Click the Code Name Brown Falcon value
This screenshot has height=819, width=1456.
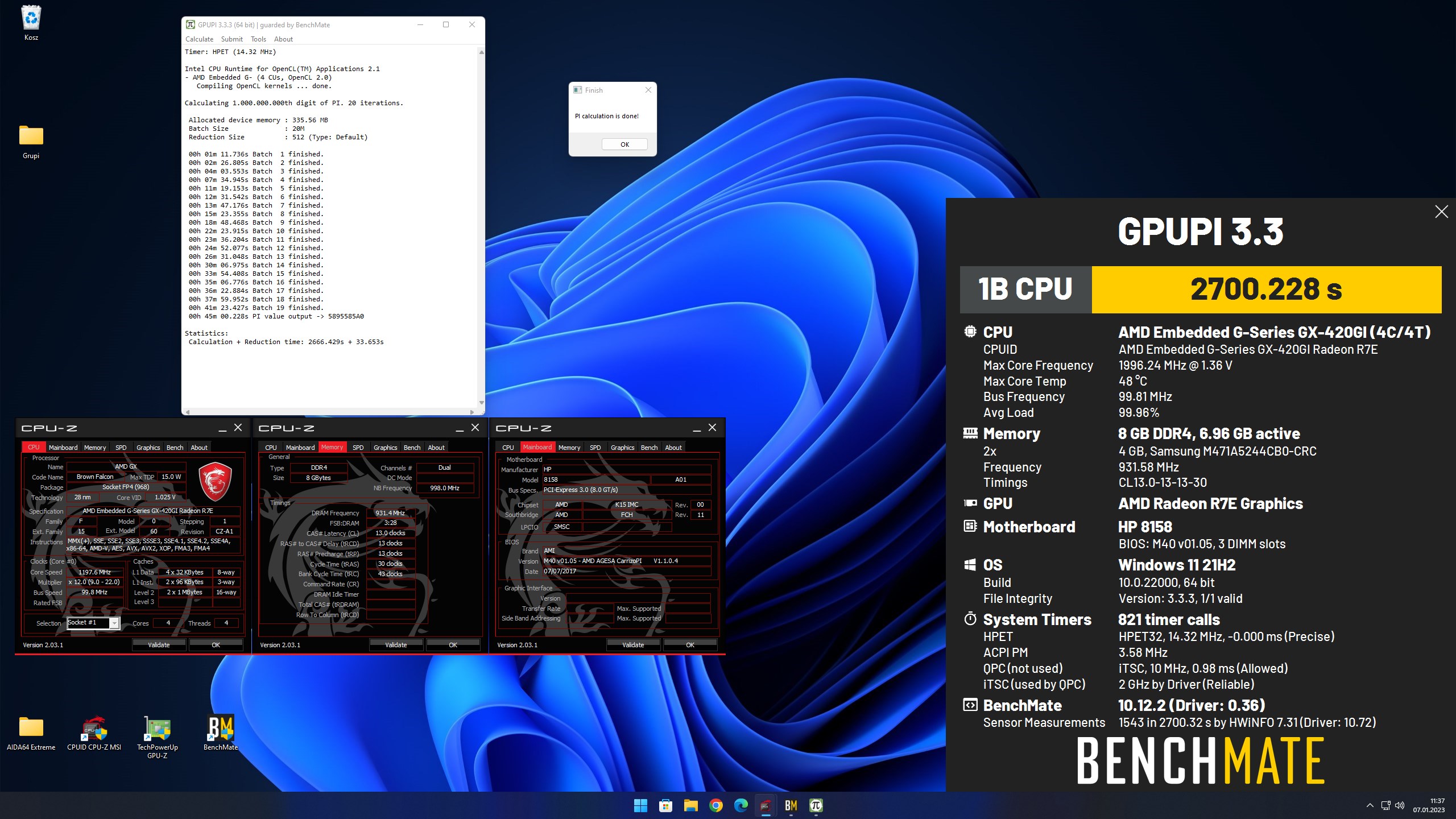tap(95, 477)
